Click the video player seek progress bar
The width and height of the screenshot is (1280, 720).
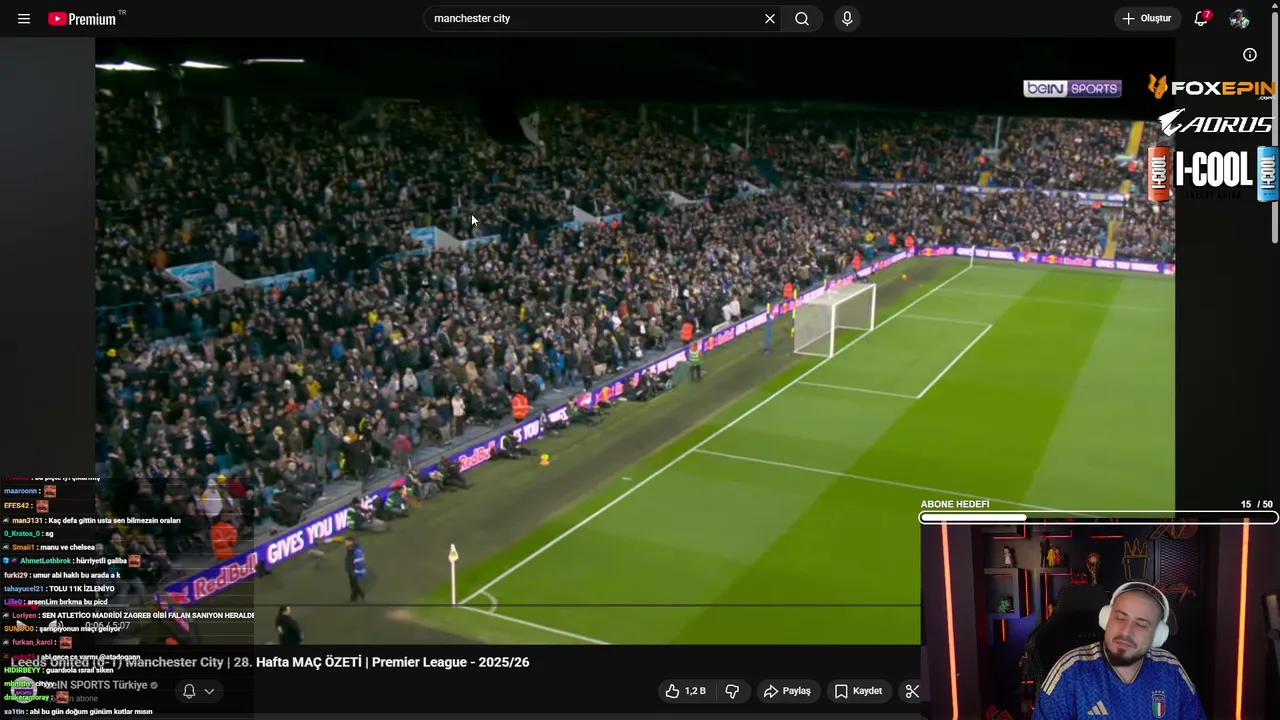click(508, 605)
